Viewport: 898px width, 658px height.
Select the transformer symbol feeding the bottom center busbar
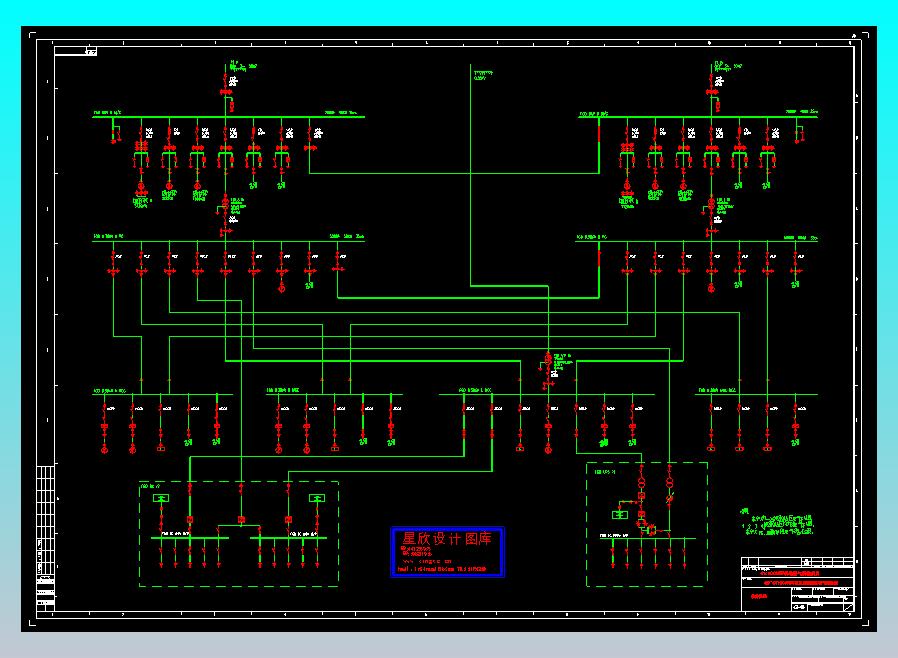(548, 359)
